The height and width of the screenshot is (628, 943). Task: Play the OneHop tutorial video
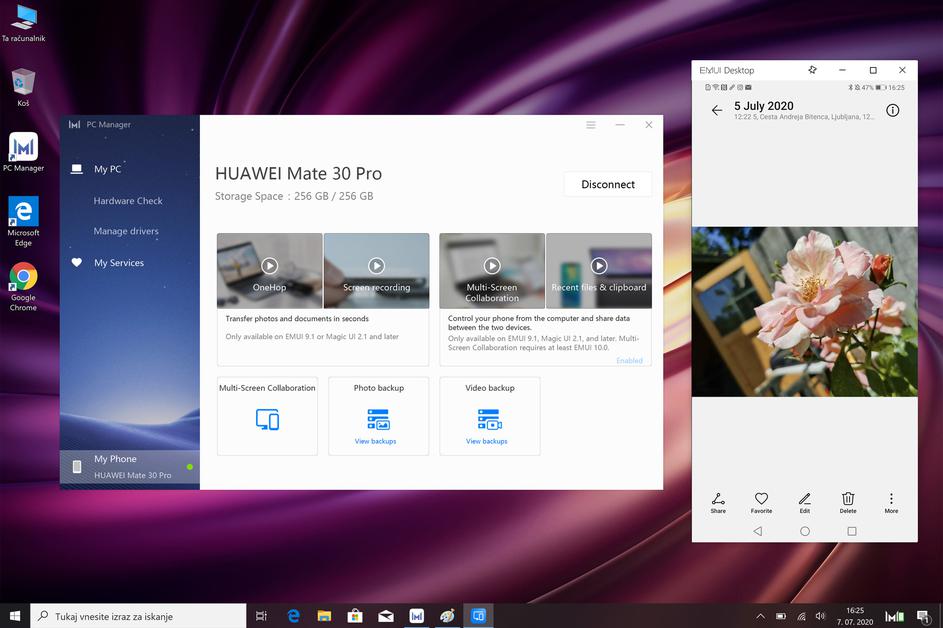coord(269,266)
